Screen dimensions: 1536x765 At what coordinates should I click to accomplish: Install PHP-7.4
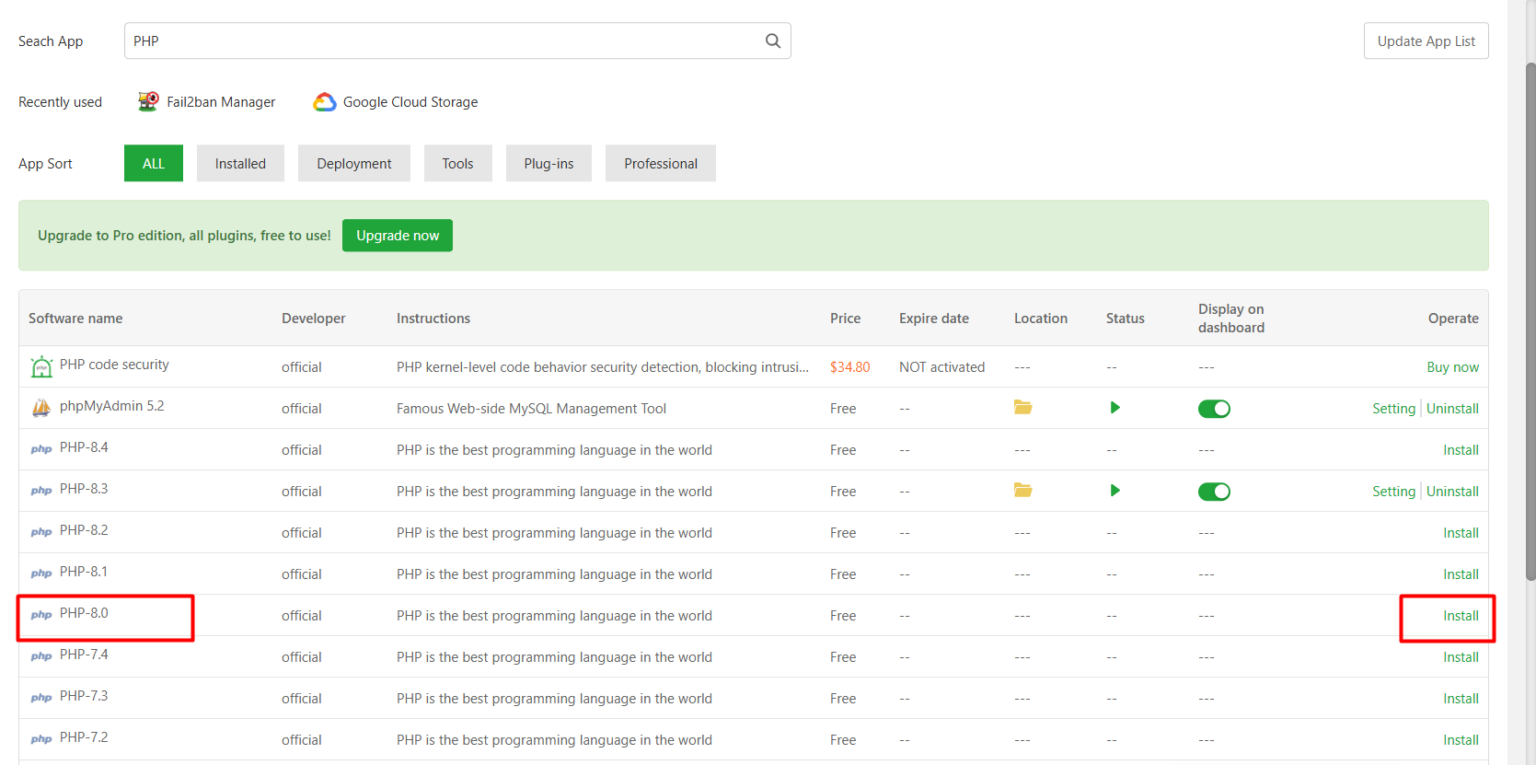1460,657
